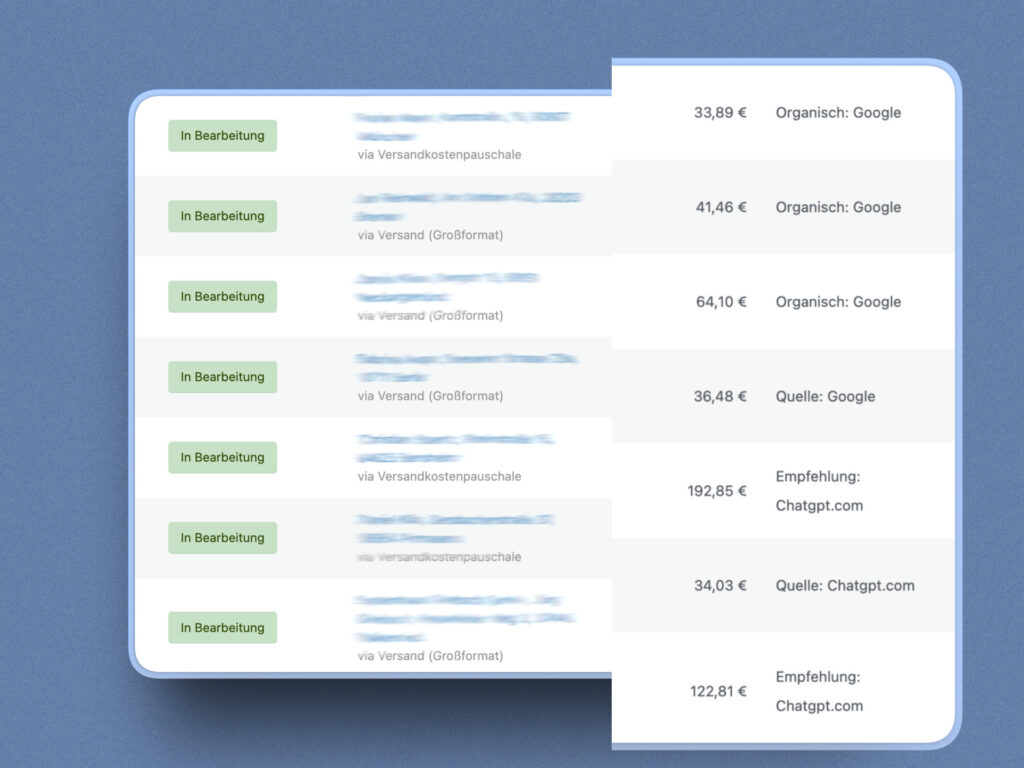
Task: Click 'via Versandkostenpauschale' in the top order row
Action: coord(440,155)
